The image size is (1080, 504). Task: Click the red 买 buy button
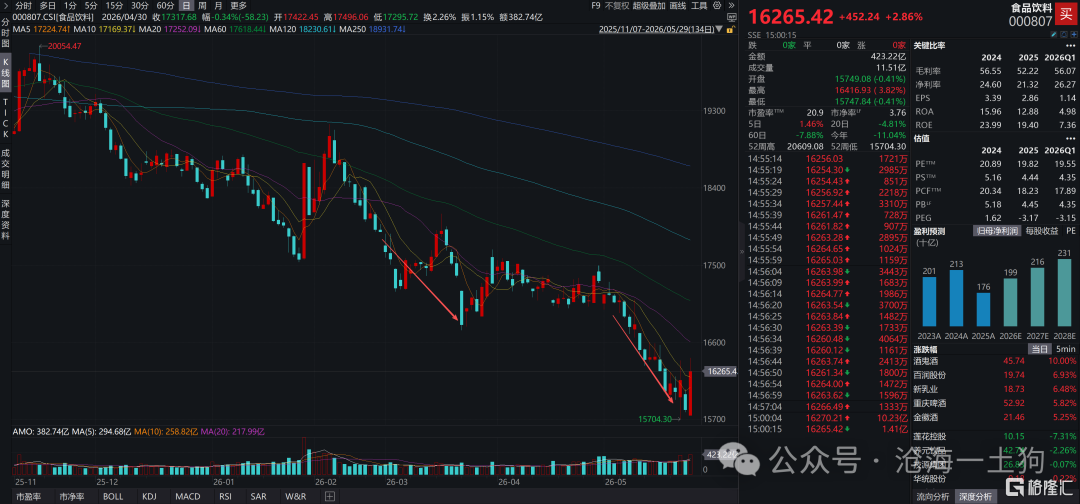click(x=1065, y=14)
